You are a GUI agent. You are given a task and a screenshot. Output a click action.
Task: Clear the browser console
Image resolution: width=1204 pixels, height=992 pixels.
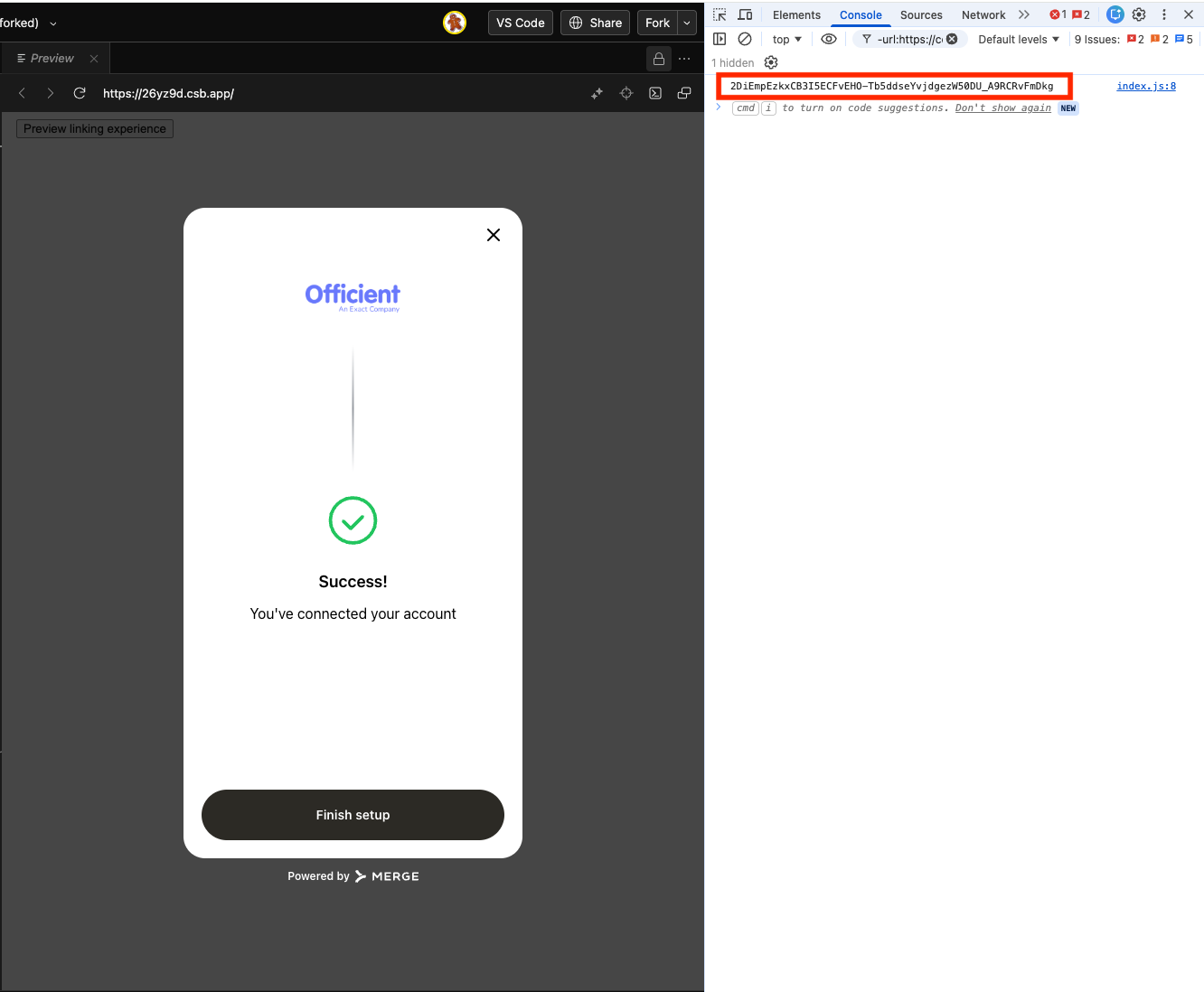point(745,39)
